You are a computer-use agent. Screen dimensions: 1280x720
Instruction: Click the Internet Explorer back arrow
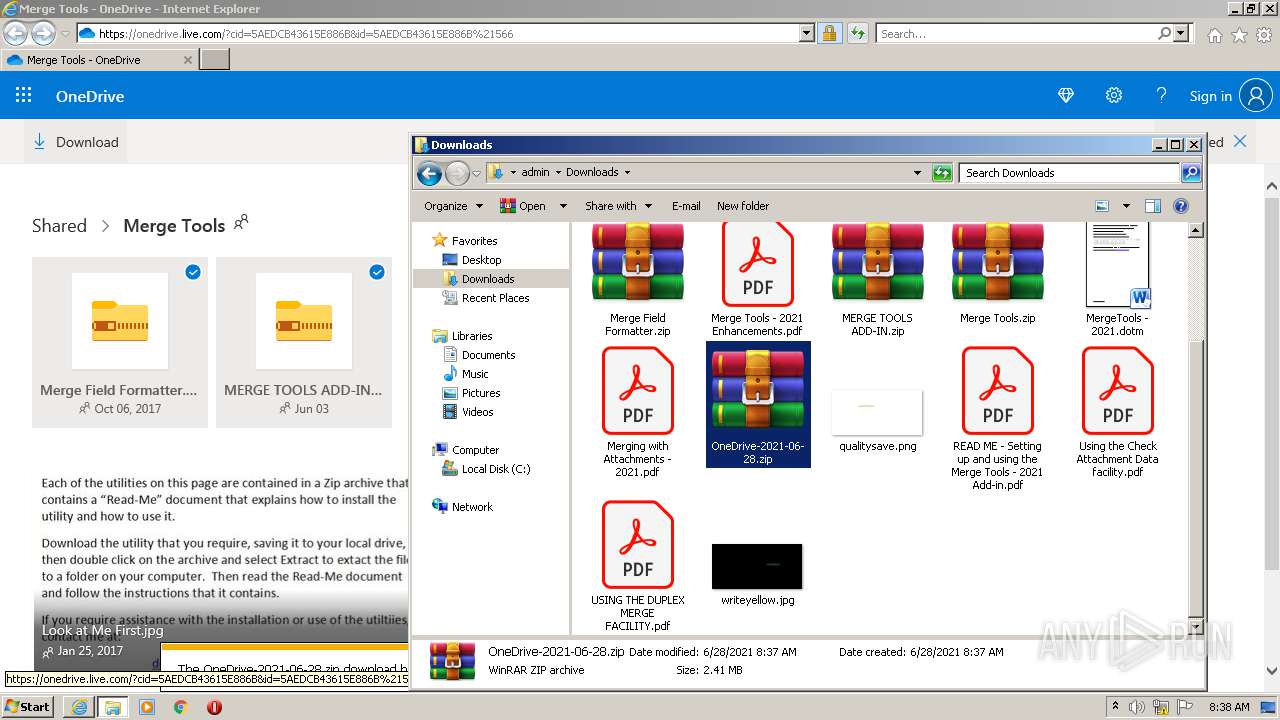tap(15, 33)
